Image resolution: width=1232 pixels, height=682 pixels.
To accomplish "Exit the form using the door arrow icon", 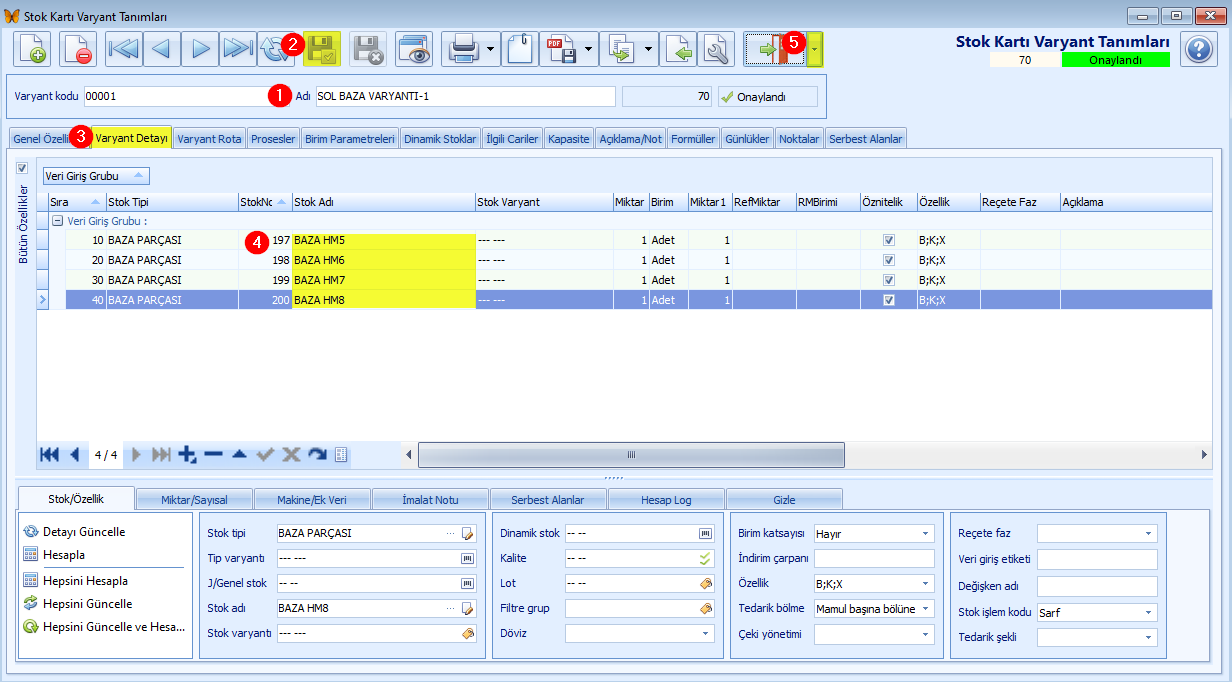I will point(775,48).
